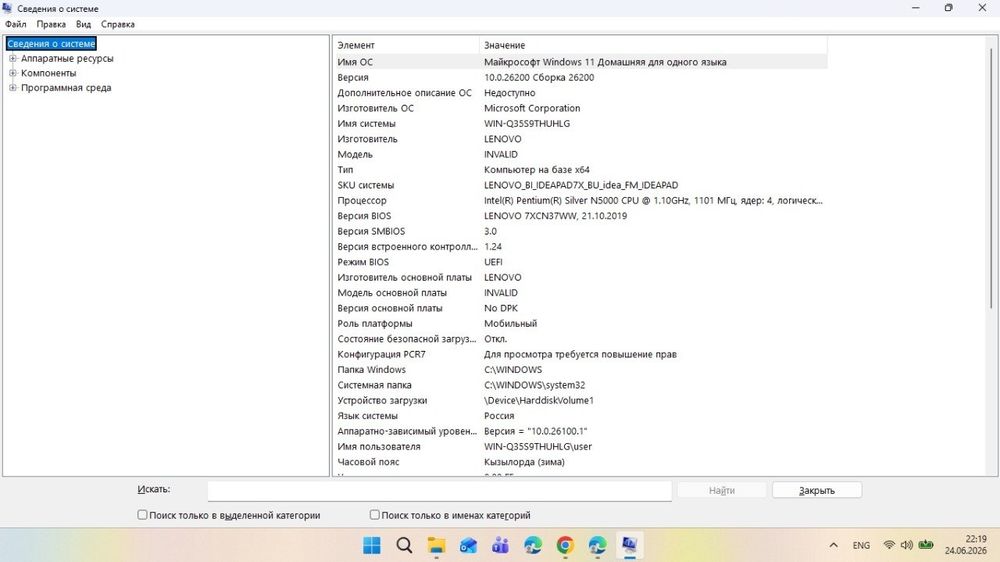Select the Имя пользователя row

580,447
